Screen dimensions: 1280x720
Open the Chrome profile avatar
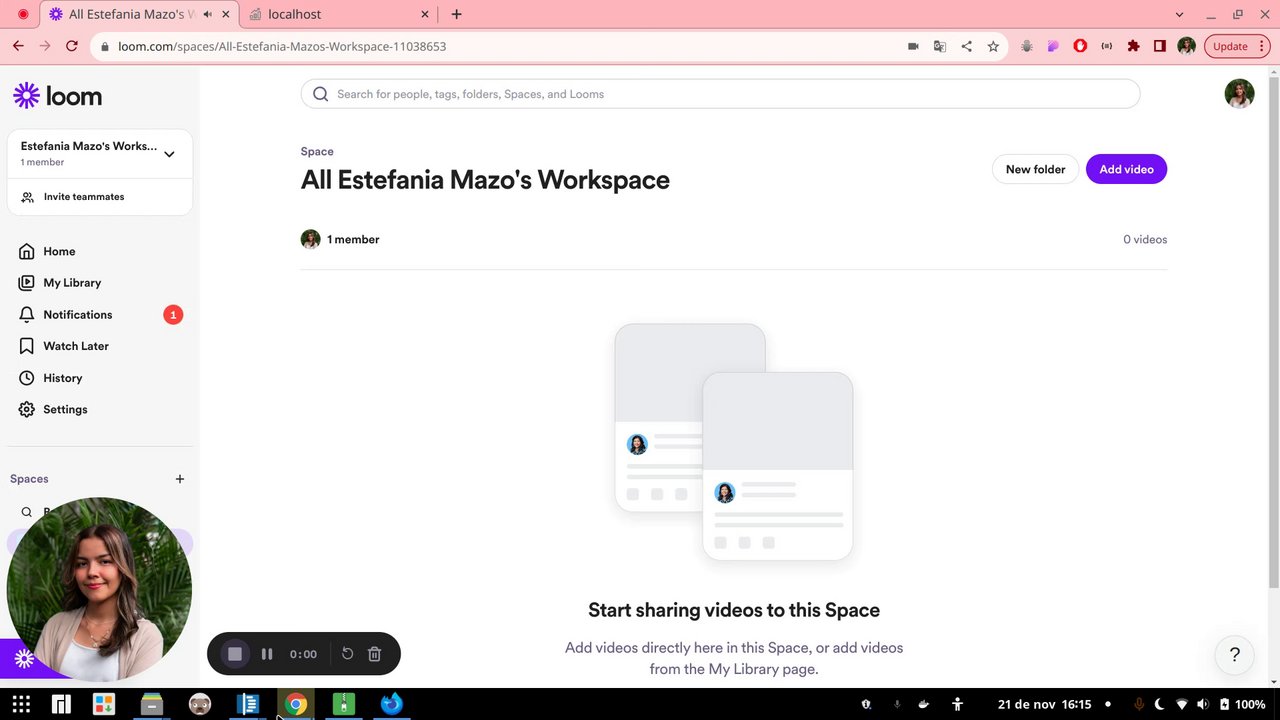(1187, 46)
